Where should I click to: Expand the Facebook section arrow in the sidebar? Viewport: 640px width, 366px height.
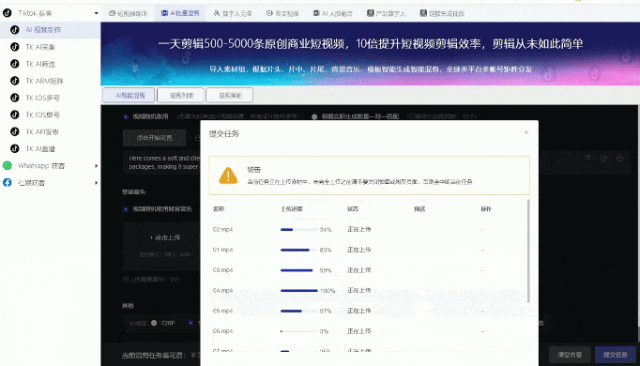pos(96,182)
